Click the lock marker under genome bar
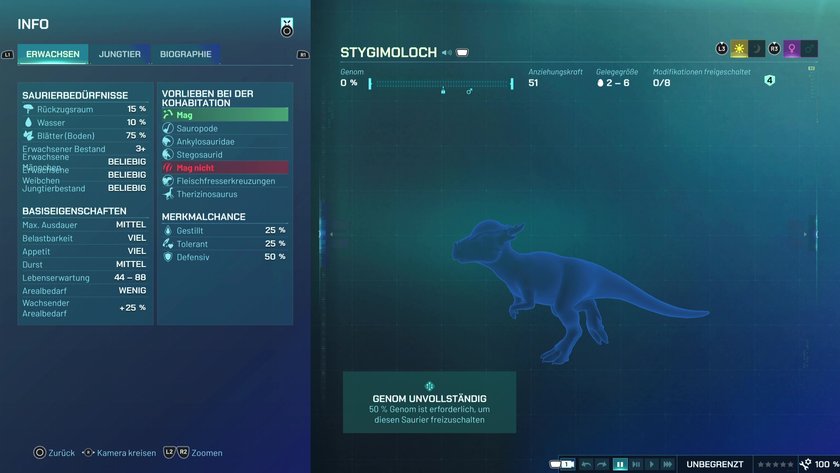Screen dimensions: 840x473 tap(443, 91)
